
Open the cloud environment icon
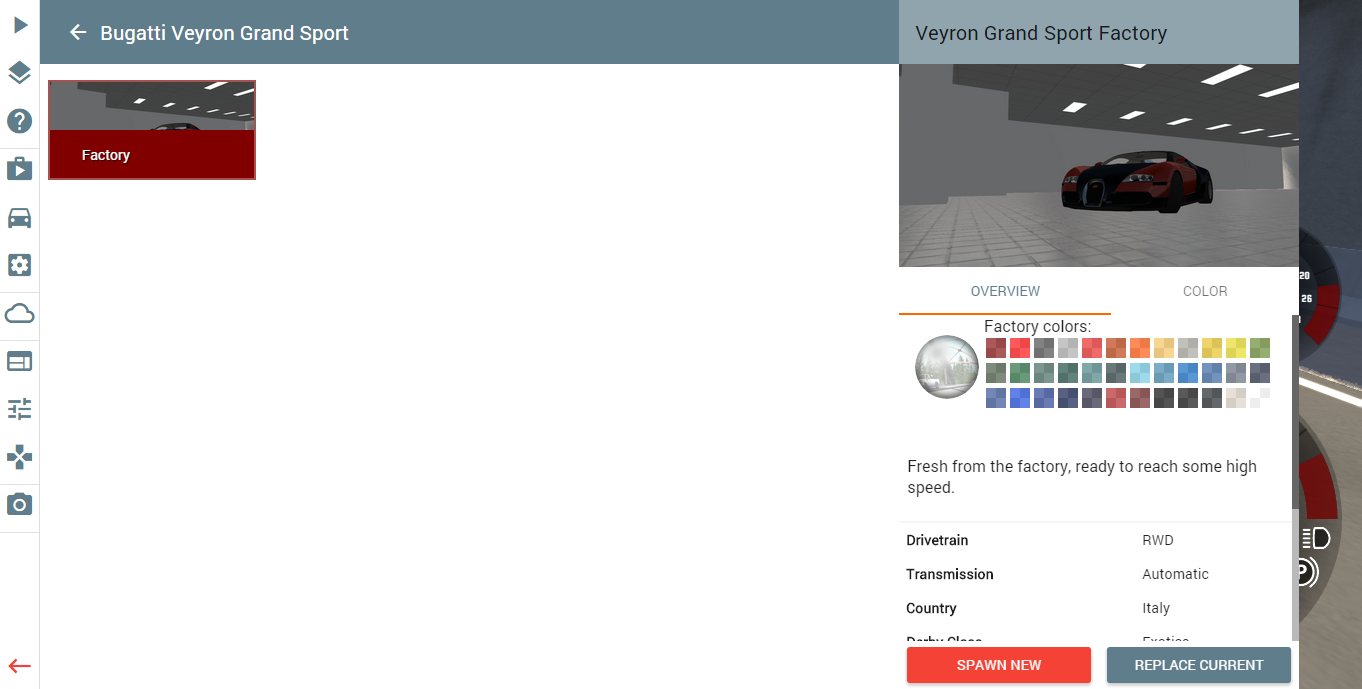pos(20,314)
